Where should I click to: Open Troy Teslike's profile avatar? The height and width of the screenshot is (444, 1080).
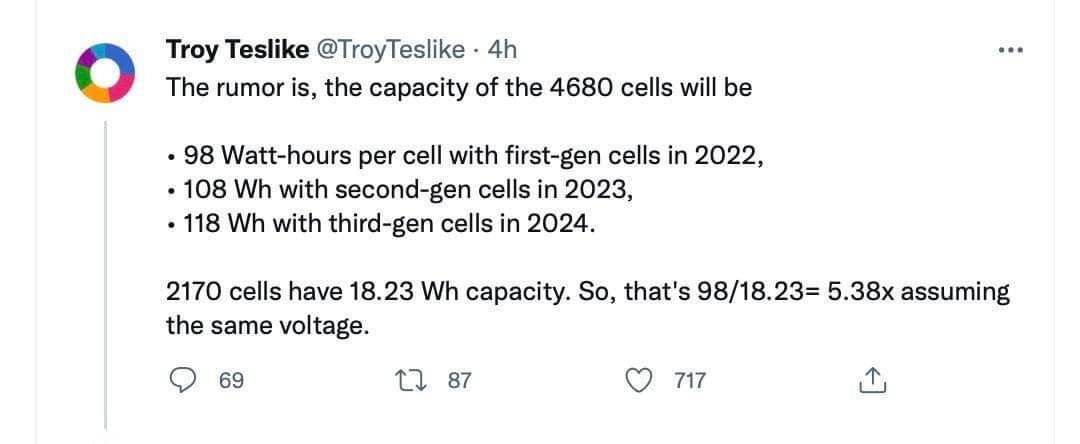(103, 73)
